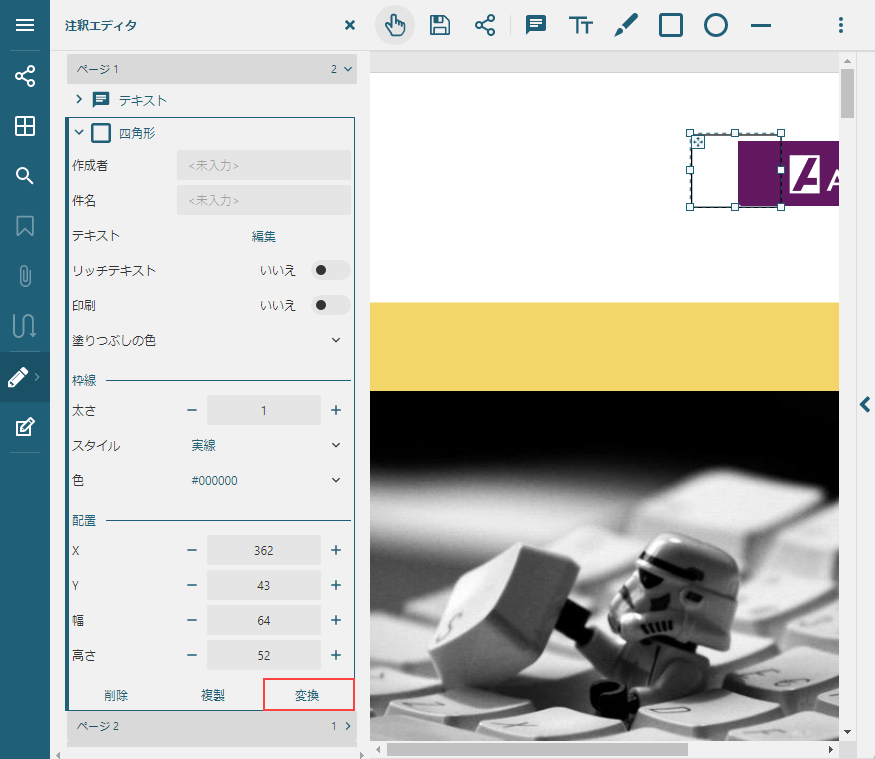Image resolution: width=875 pixels, height=759 pixels.
Task: Select the sticky note text annotation tool
Action: click(x=536, y=25)
